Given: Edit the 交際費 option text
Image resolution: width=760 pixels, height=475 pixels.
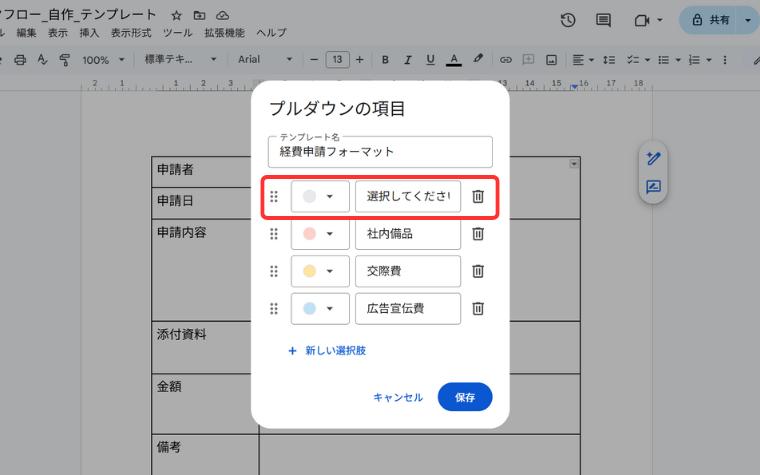Looking at the screenshot, I should click(x=408, y=271).
